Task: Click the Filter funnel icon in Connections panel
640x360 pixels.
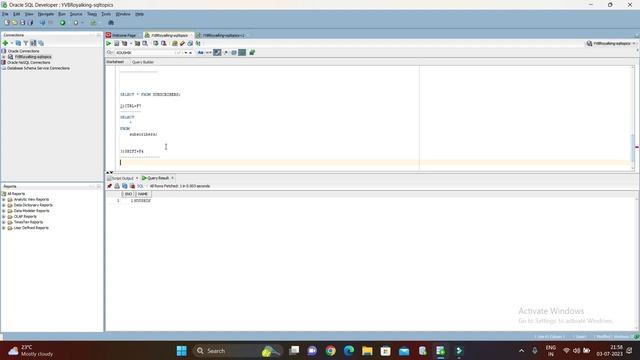Action: pos(26,43)
